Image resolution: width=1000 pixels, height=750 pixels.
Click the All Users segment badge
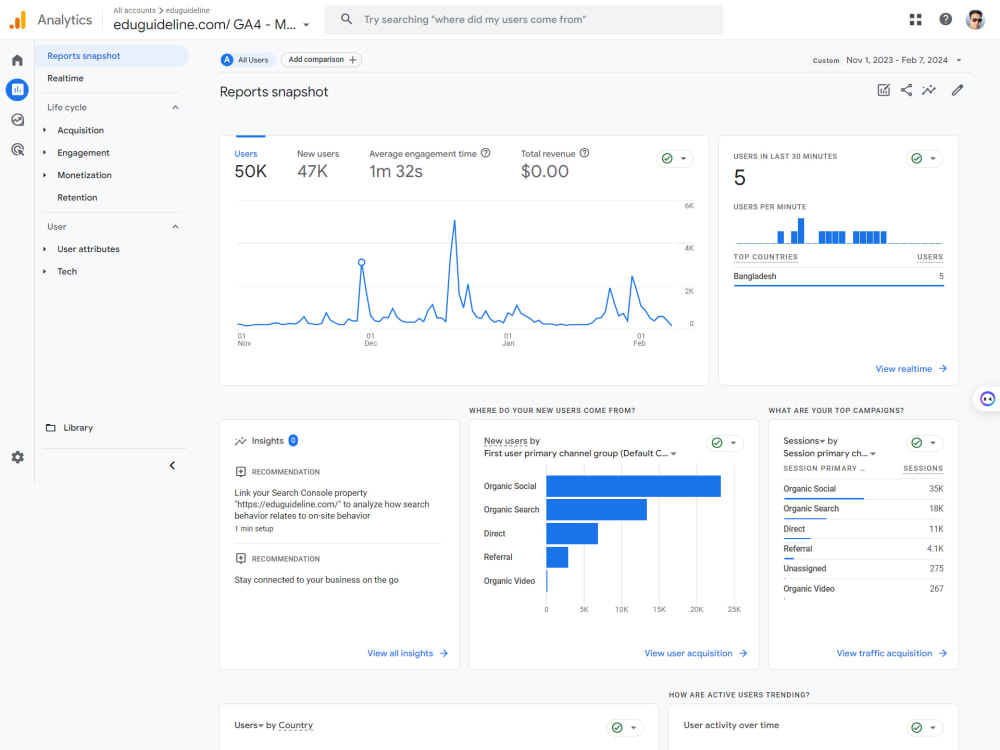pos(247,60)
